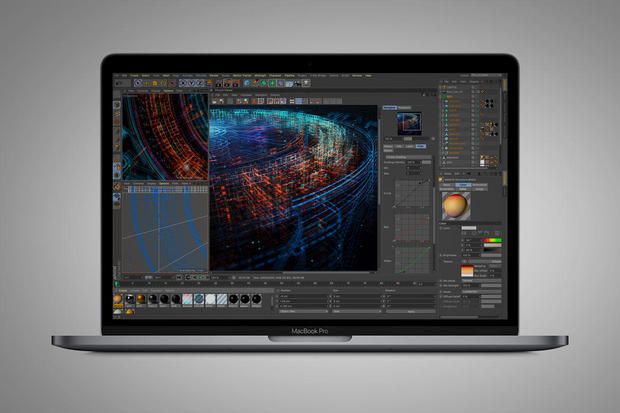620x413 pixels.
Task: Open the Create menu
Action: point(134,76)
